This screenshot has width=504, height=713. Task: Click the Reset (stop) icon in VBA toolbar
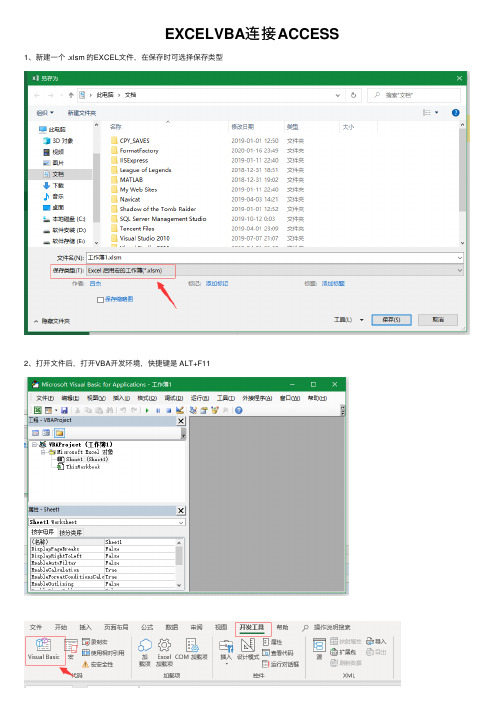pyautogui.click(x=169, y=410)
